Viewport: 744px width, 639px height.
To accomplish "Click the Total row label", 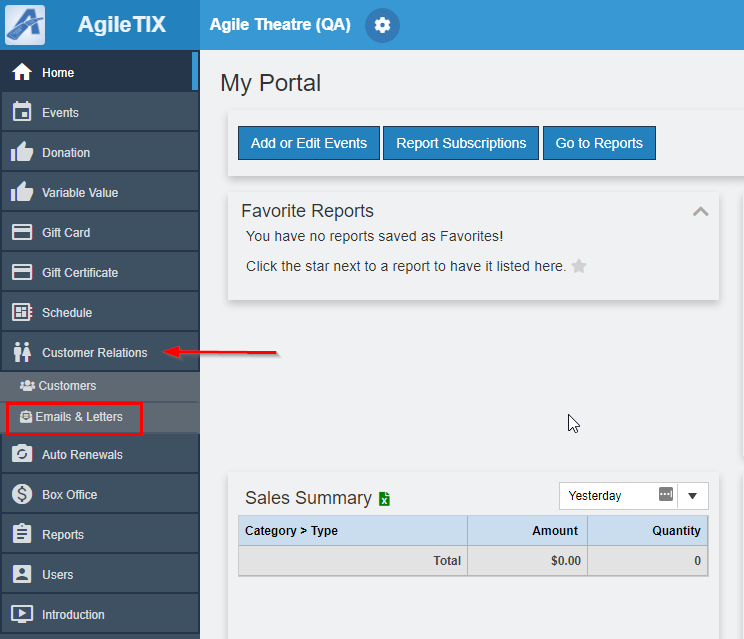I will click(x=447, y=561).
